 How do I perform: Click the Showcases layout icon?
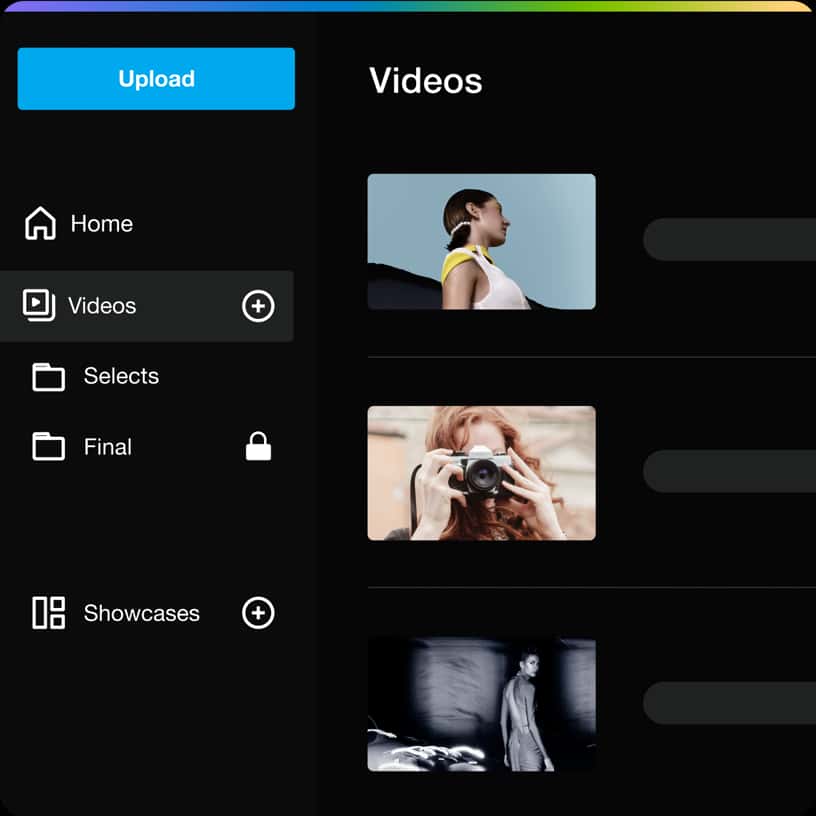click(x=48, y=613)
